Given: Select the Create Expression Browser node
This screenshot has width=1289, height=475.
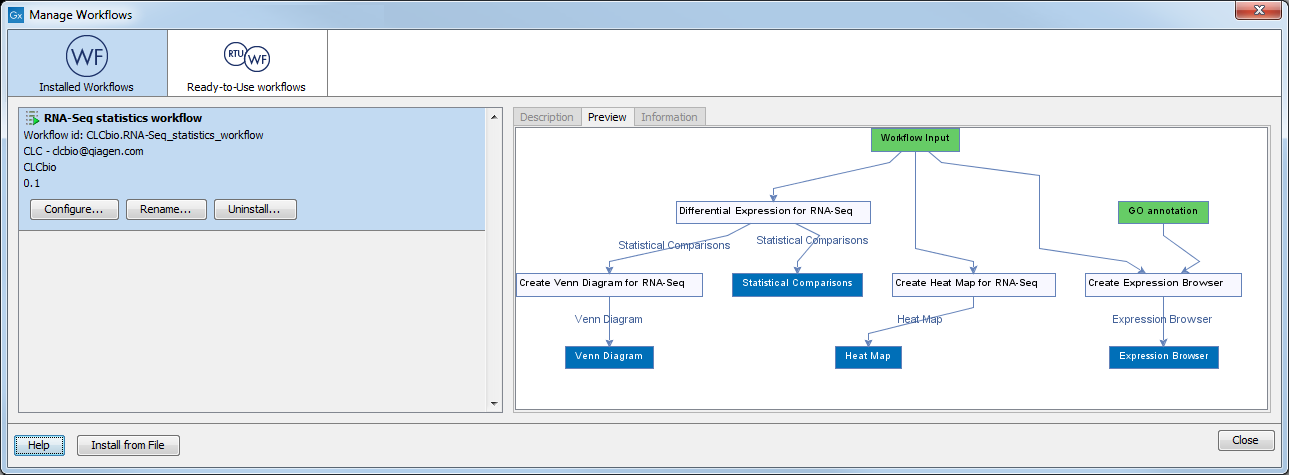Looking at the screenshot, I should pyautogui.click(x=1163, y=284).
